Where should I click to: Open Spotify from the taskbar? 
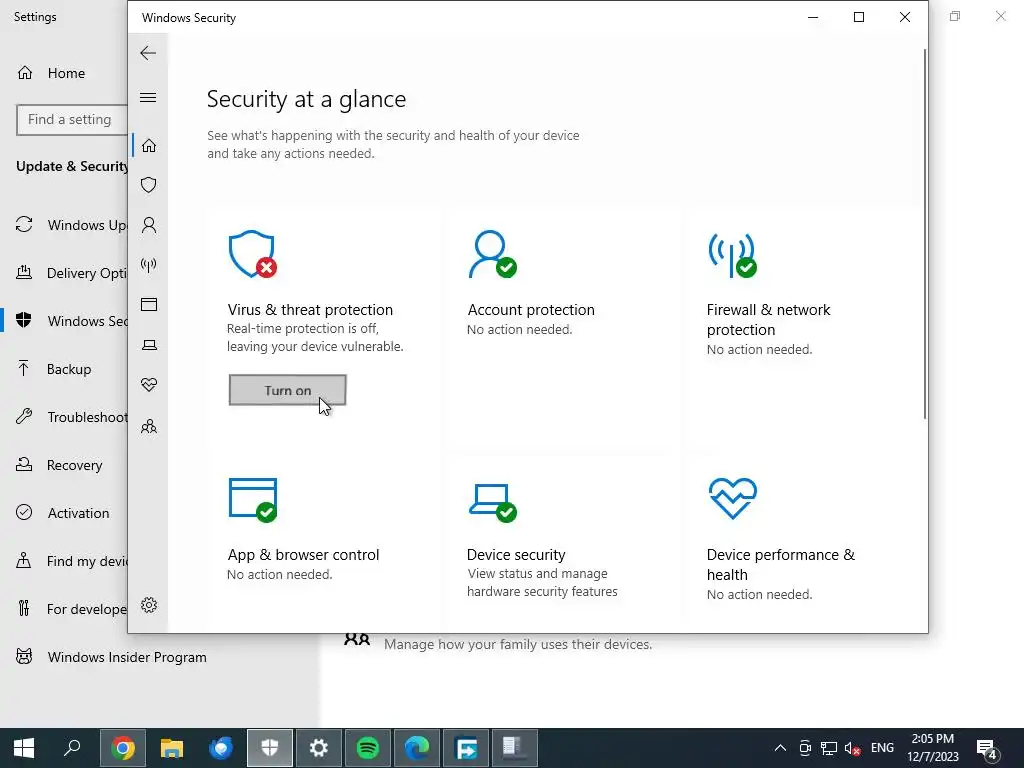pos(368,748)
